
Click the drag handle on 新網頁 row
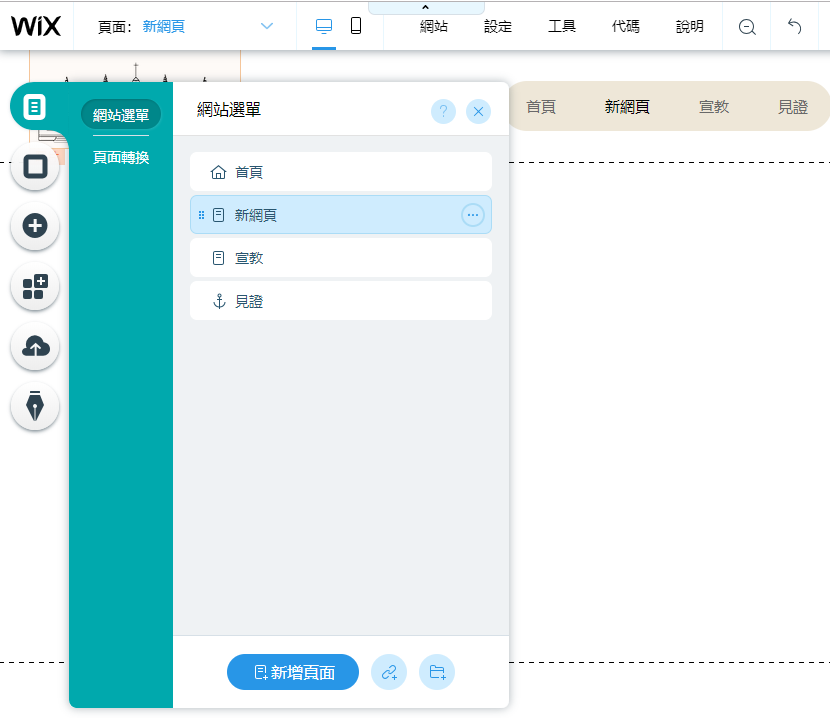(201, 215)
